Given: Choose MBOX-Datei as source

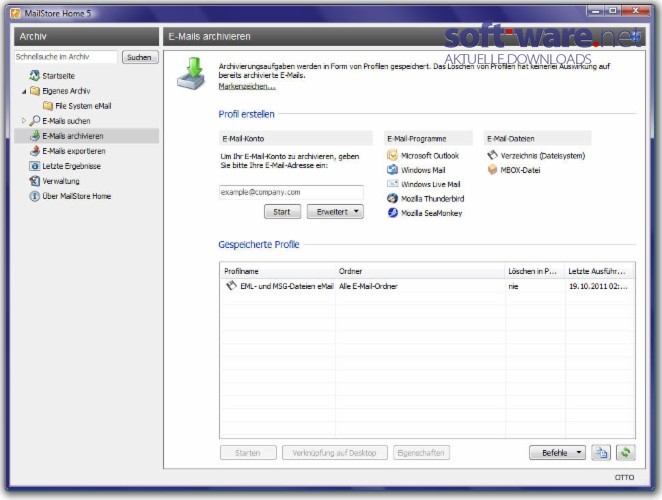Looking at the screenshot, I should [520, 170].
